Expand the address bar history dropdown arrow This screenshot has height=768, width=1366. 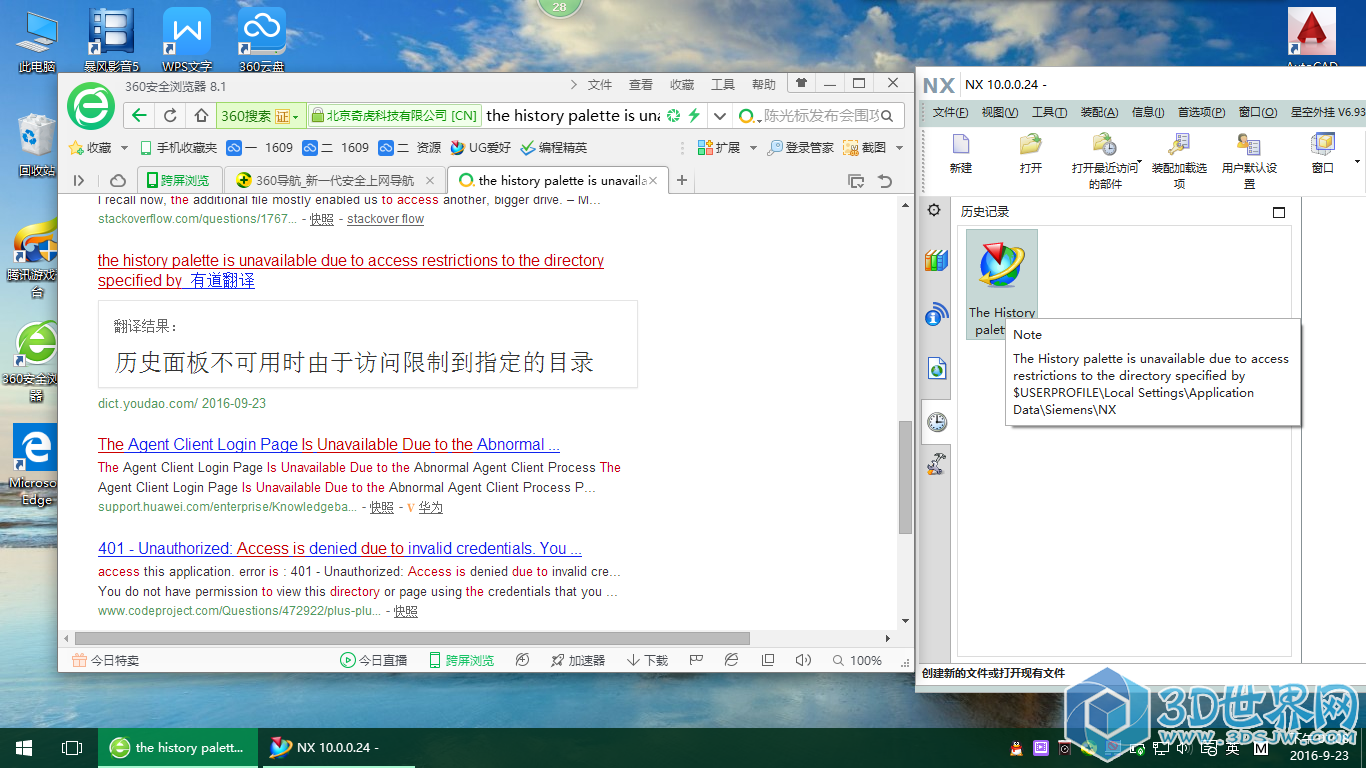[x=720, y=116]
